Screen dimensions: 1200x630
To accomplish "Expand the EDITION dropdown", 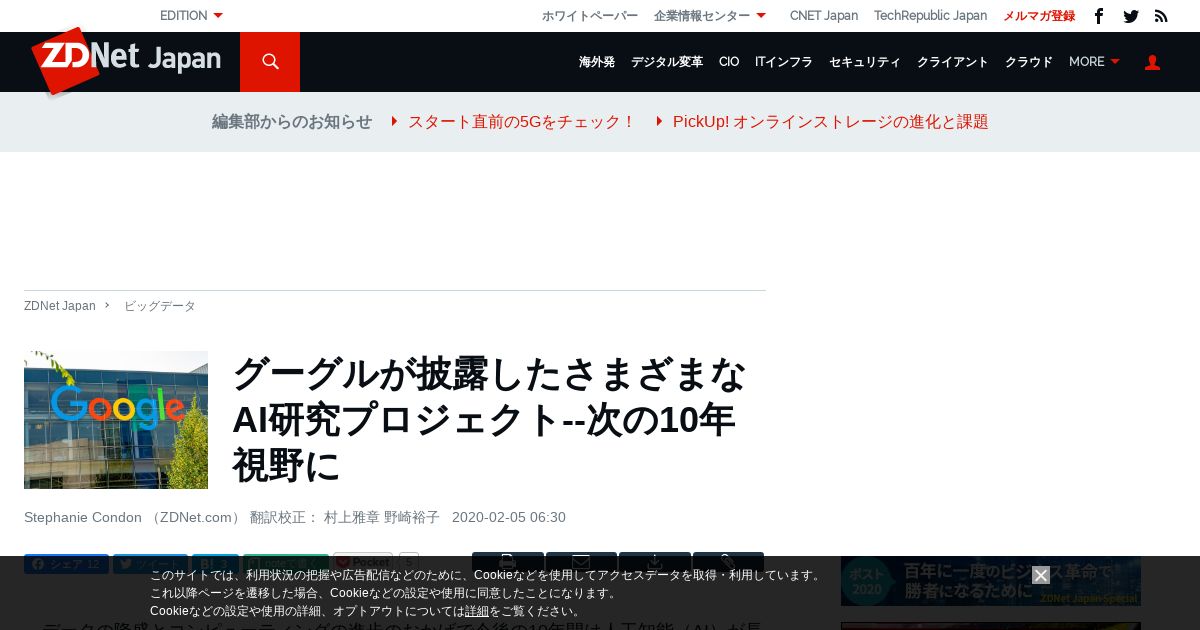I will point(191,16).
